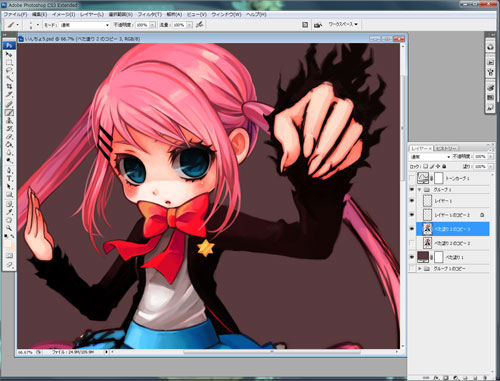The height and width of the screenshot is (381, 500).
Task: Open the layer blend mode dropdown
Action: [430, 157]
